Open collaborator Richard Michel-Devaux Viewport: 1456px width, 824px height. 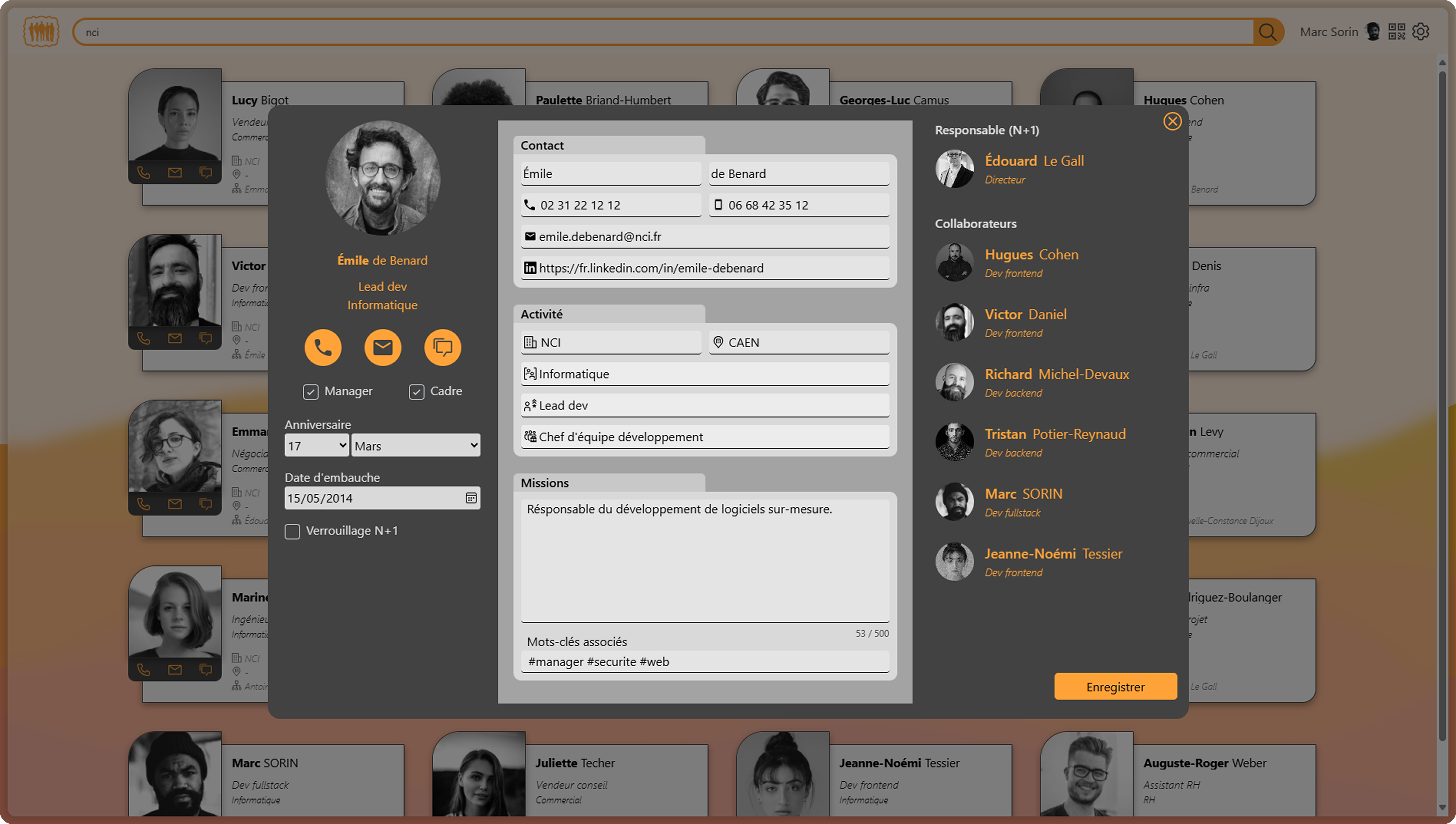[x=1056, y=375]
